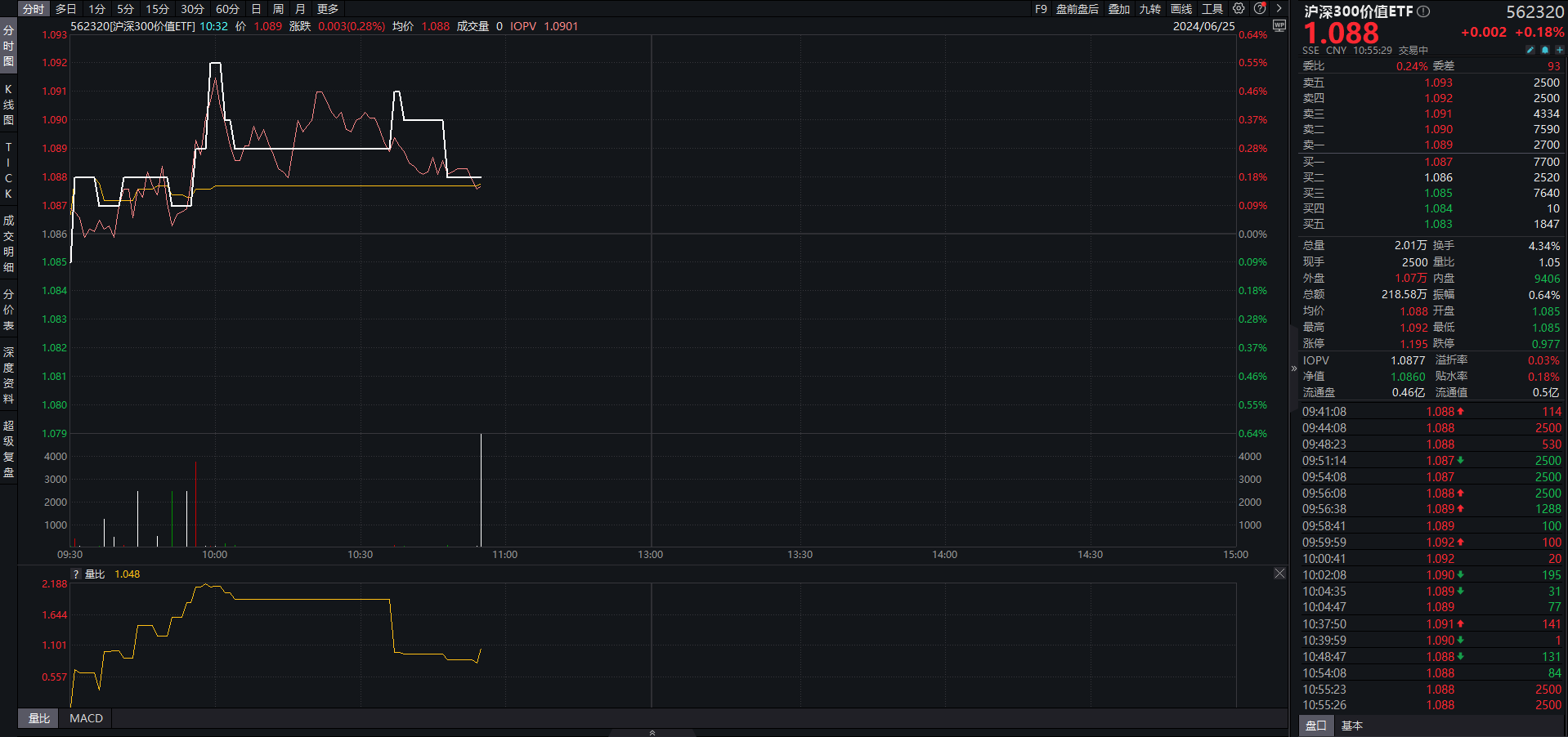This screenshot has width=1568, height=737.
Task: Collapse the right quote panel via divider arrow
Action: point(1293,368)
